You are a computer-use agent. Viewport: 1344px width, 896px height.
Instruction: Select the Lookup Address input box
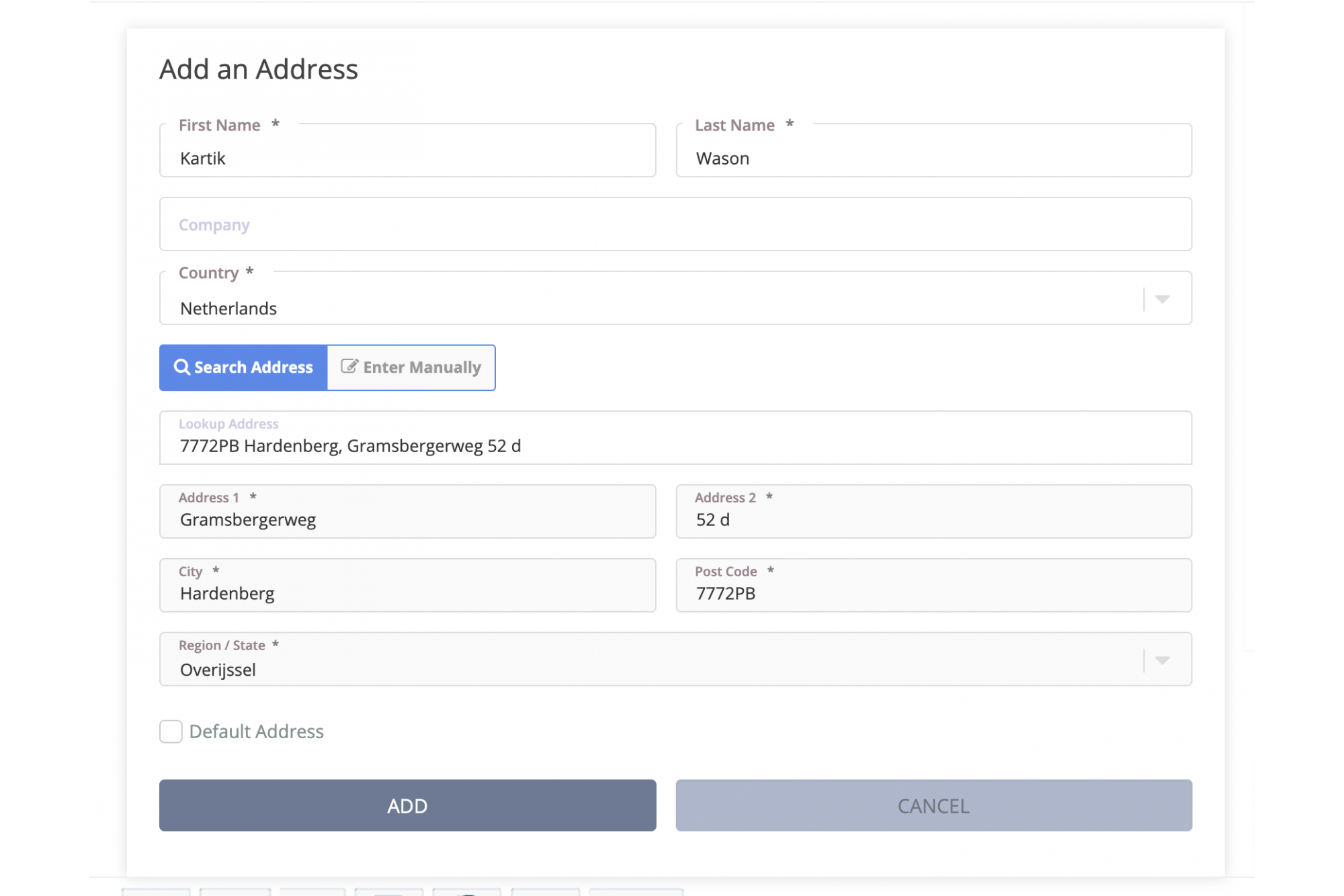click(675, 446)
